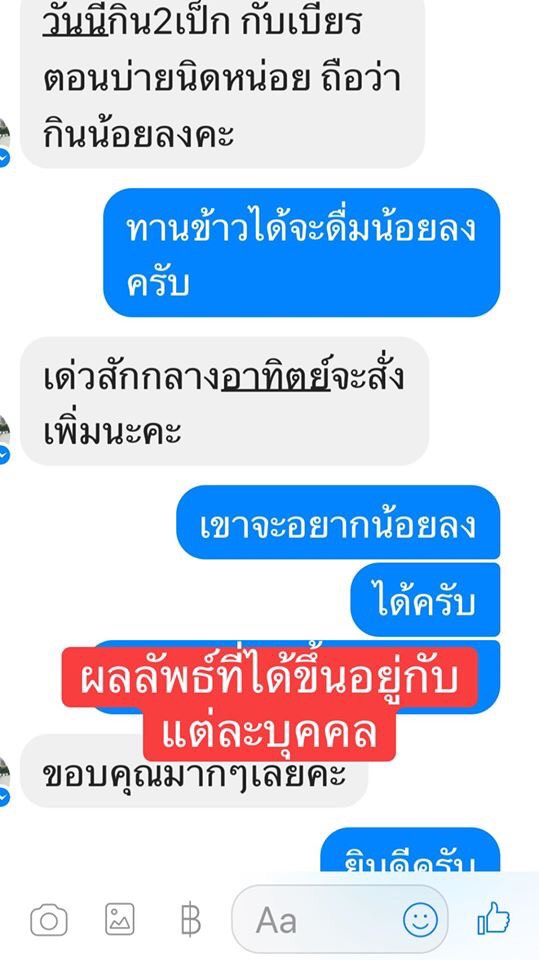Tap the underlined word วันนี้

75,21
